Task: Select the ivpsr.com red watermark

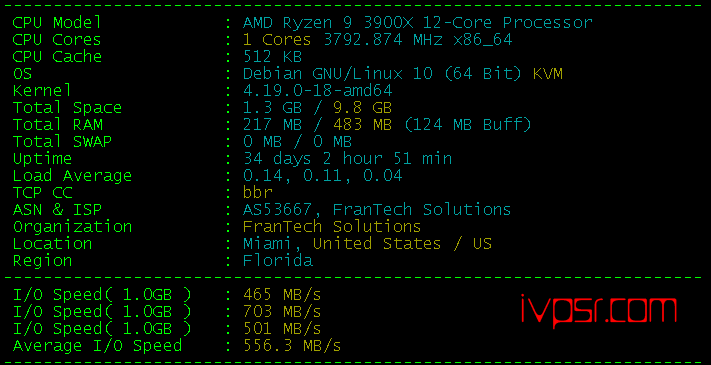Action: [599, 310]
